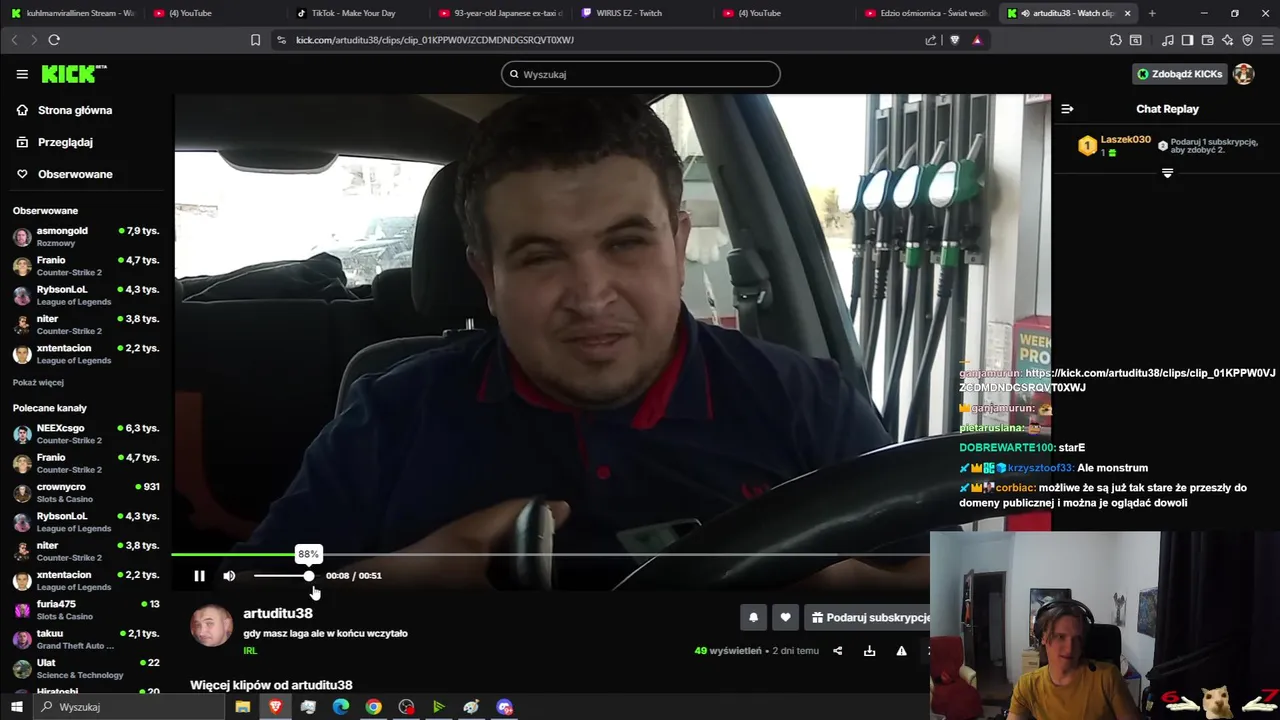Open search page icon in toolbar
The height and width of the screenshot is (720, 1280).
(1136, 40)
